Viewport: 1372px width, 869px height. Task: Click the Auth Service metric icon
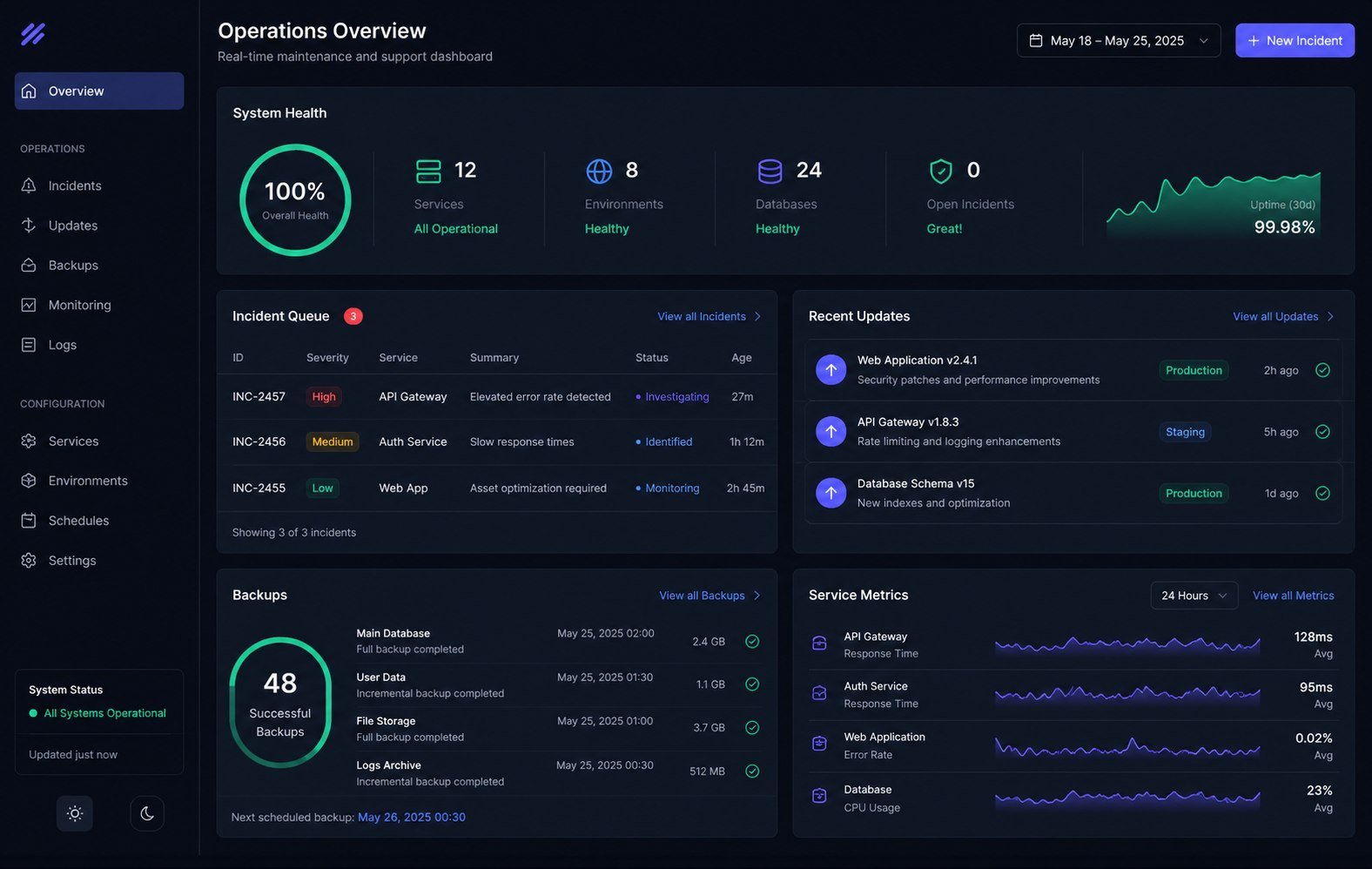819,693
